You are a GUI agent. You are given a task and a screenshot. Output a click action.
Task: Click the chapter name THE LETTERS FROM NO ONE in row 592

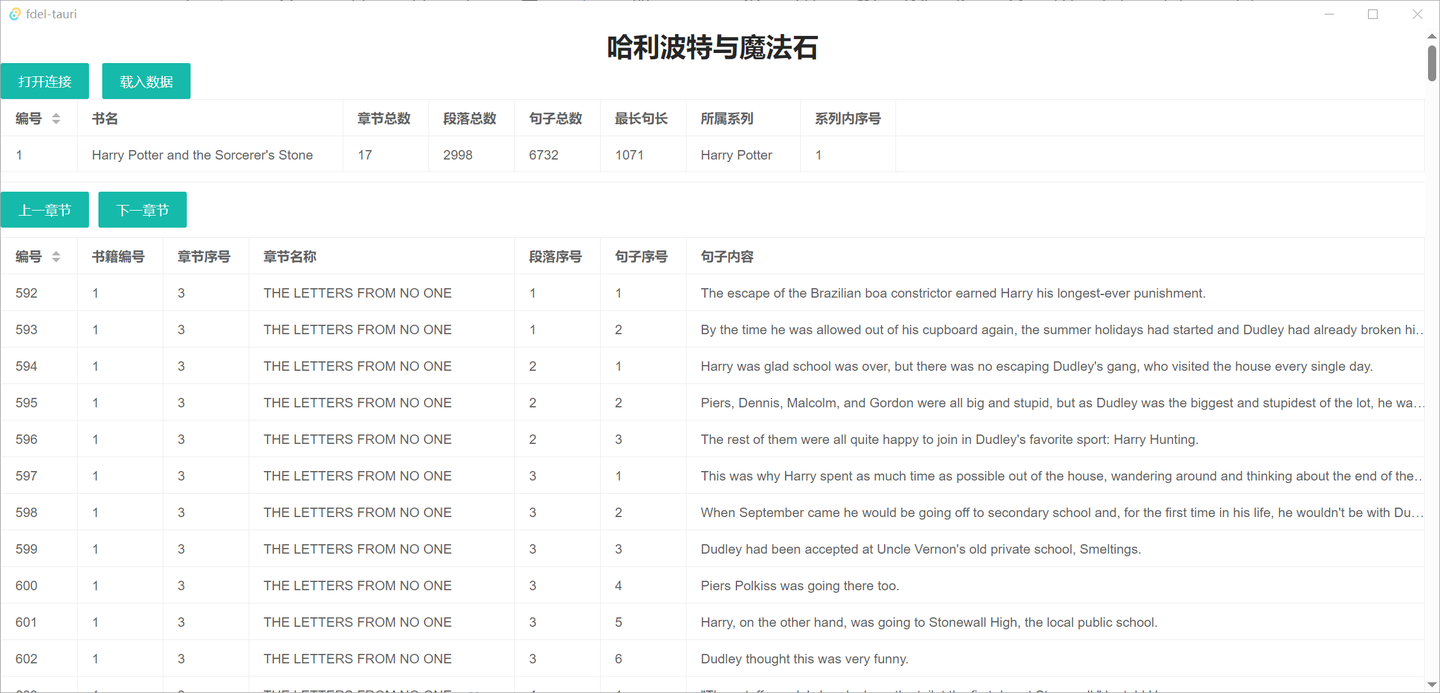pos(357,292)
